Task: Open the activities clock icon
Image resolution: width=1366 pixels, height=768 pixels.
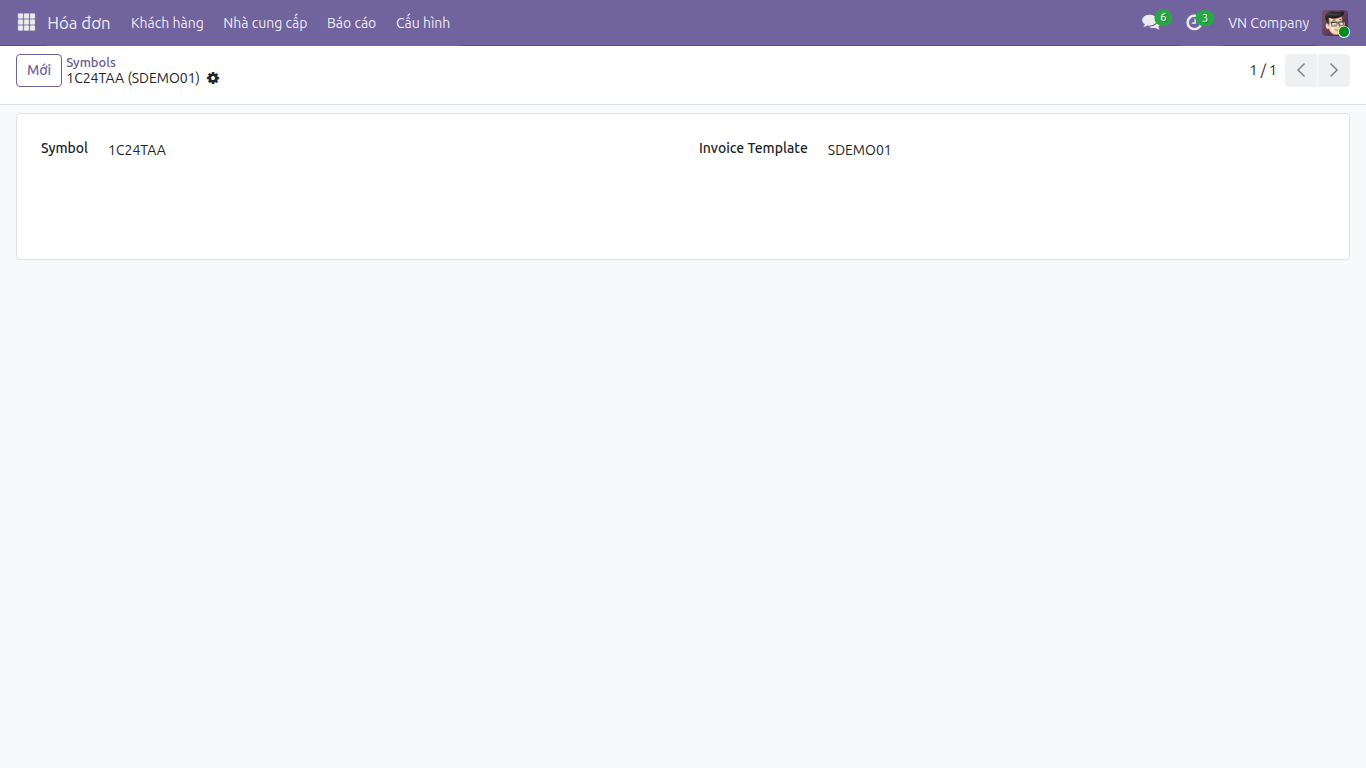Action: coord(1193,22)
